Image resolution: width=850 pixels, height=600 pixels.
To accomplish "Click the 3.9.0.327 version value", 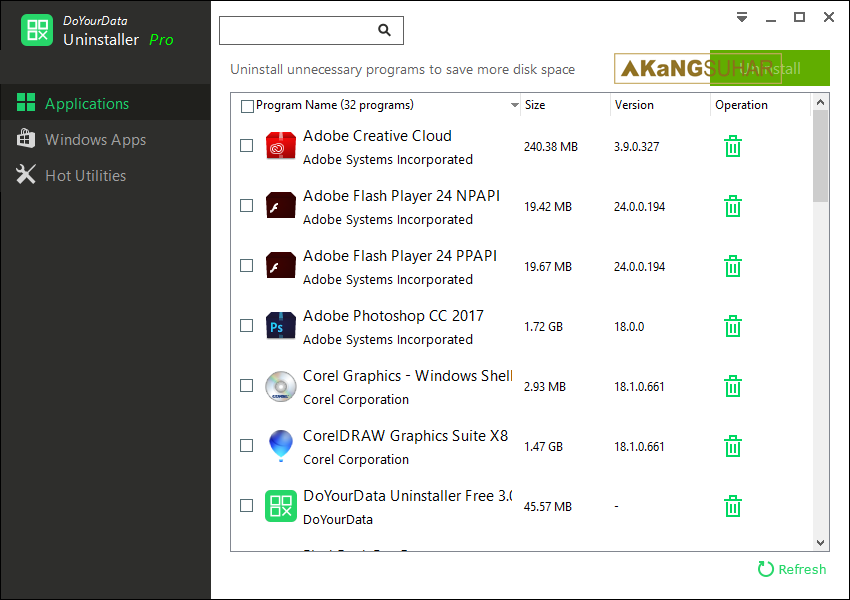I will tap(636, 147).
